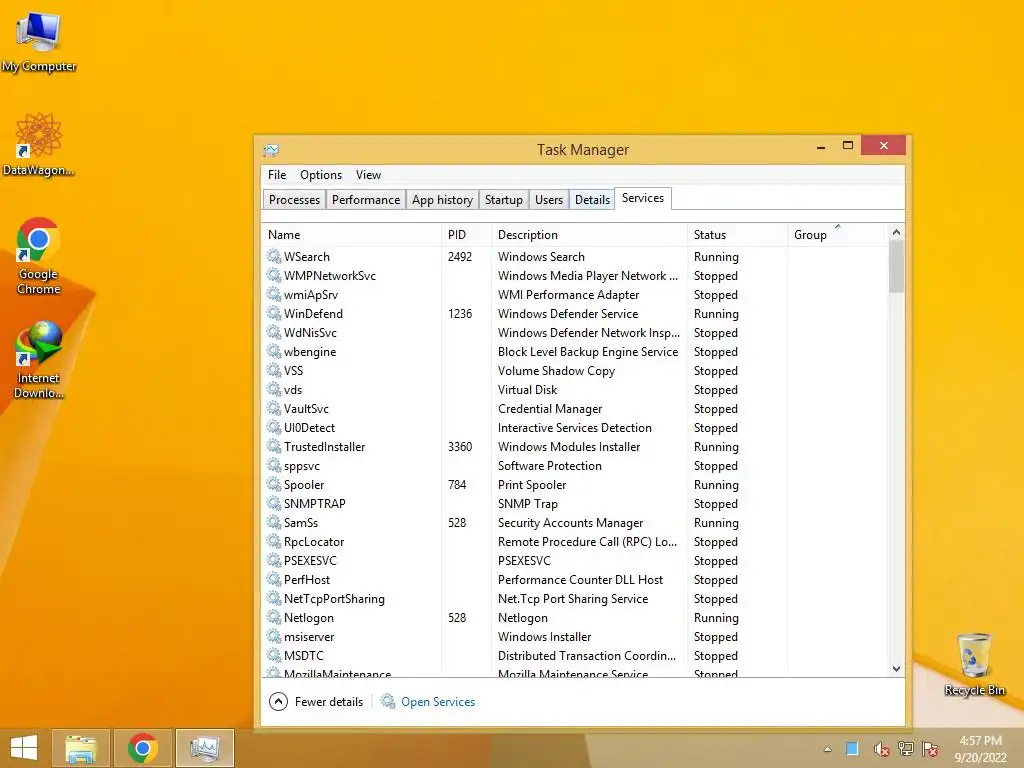Screen dimensions: 1024x768
Task: Open the Recycle Bin desktop icon
Action: pyautogui.click(x=974, y=664)
